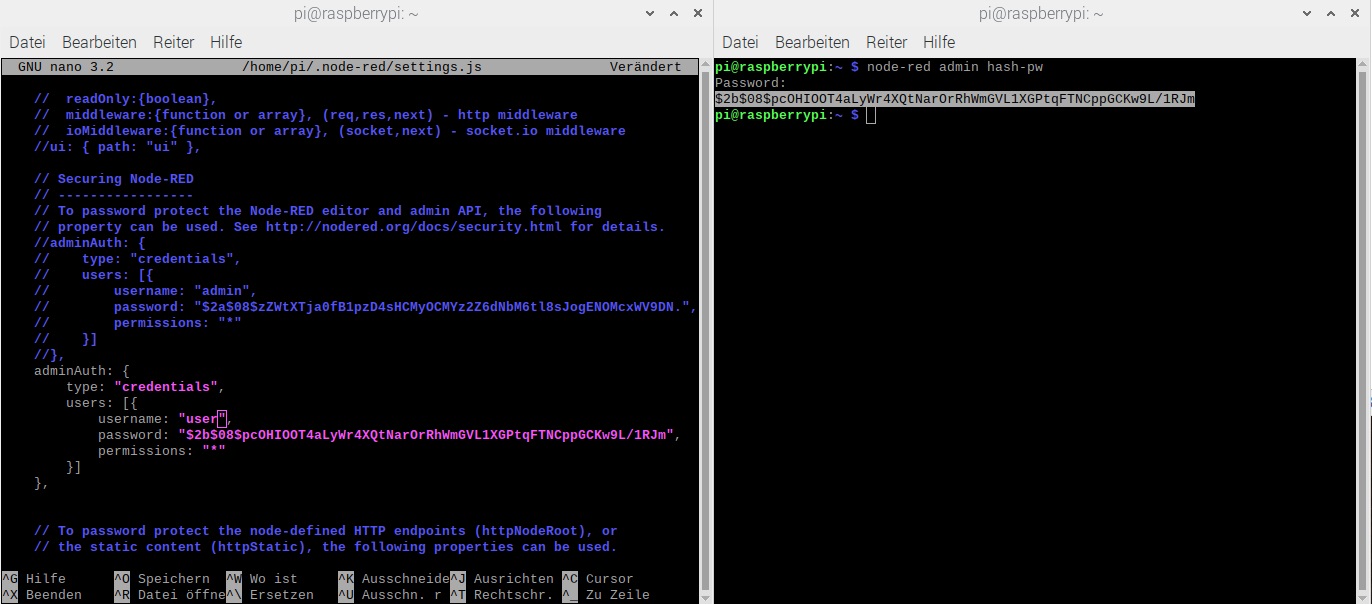This screenshot has width=1372, height=604.
Task: Open Bearbeiten menu in the right terminal
Action: click(812, 42)
